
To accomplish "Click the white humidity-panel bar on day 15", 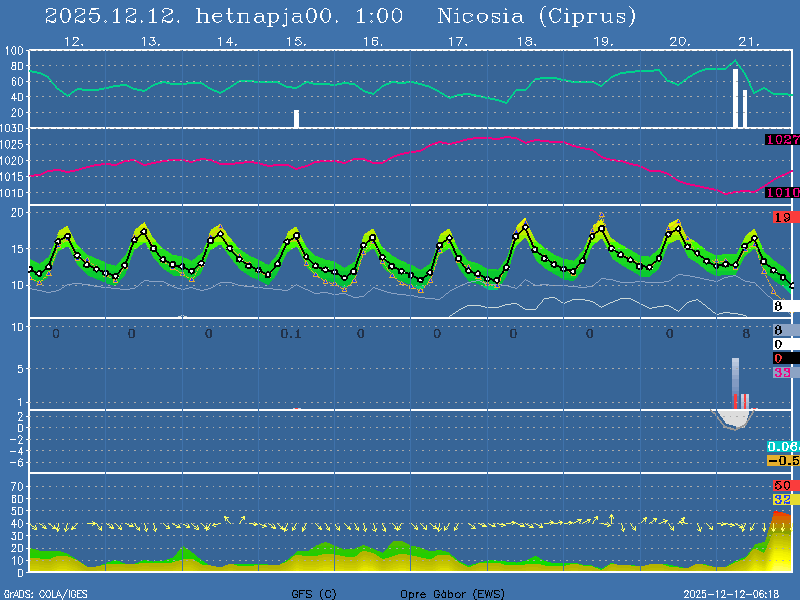I will click(x=297, y=118).
